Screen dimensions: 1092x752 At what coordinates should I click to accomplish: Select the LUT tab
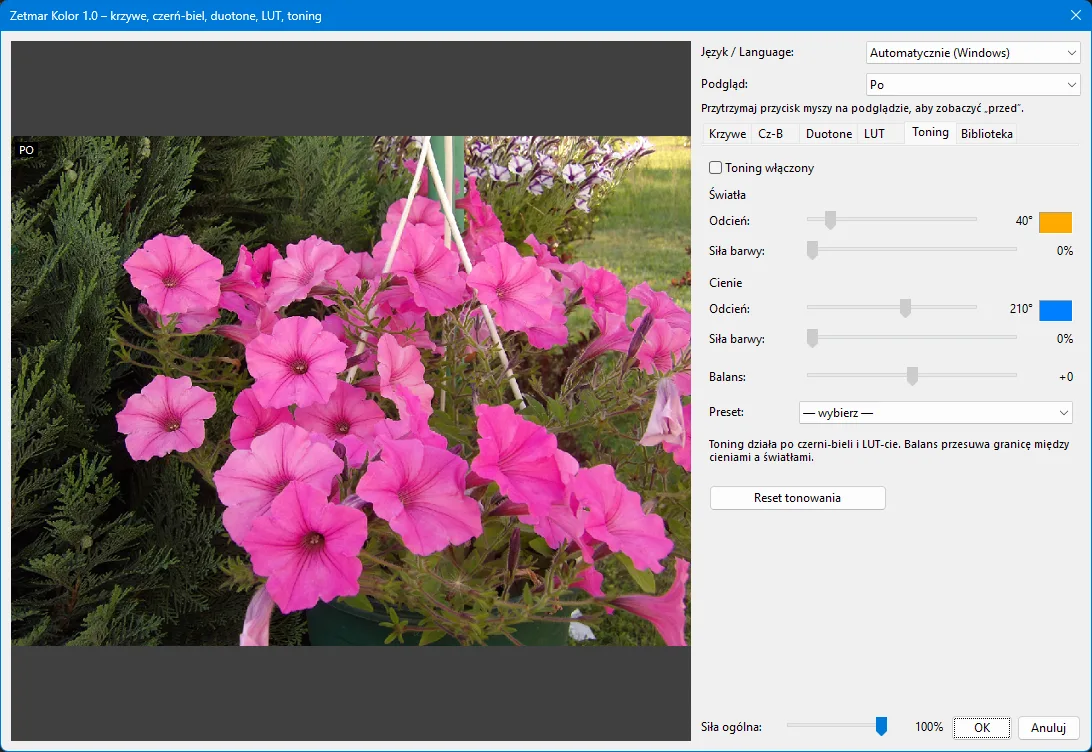pyautogui.click(x=874, y=134)
